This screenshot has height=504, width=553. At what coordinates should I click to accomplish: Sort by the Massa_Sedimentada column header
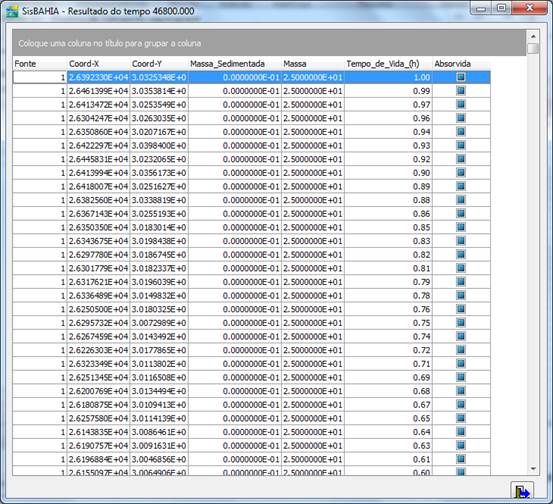click(235, 64)
